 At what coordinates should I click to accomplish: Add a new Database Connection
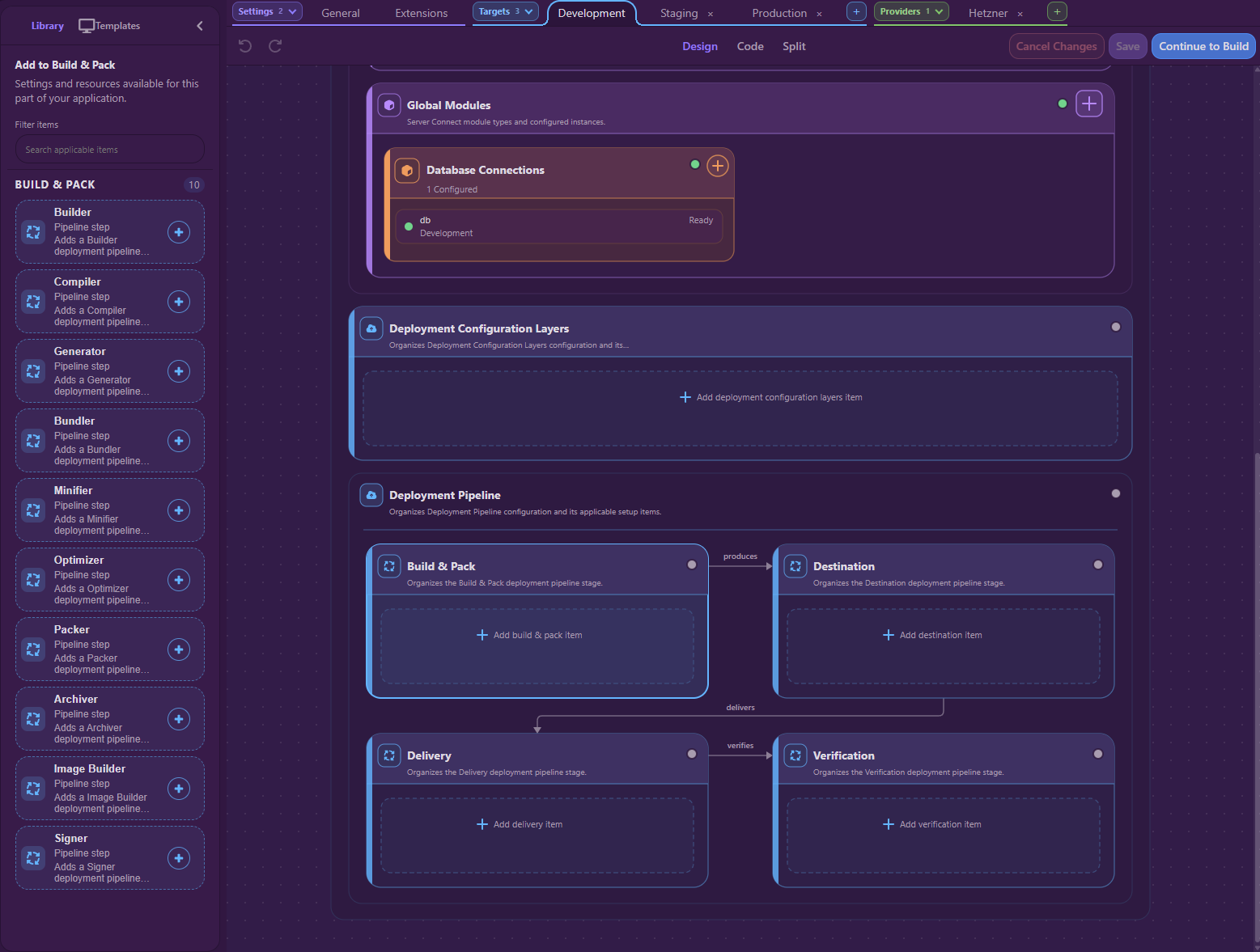tap(718, 166)
